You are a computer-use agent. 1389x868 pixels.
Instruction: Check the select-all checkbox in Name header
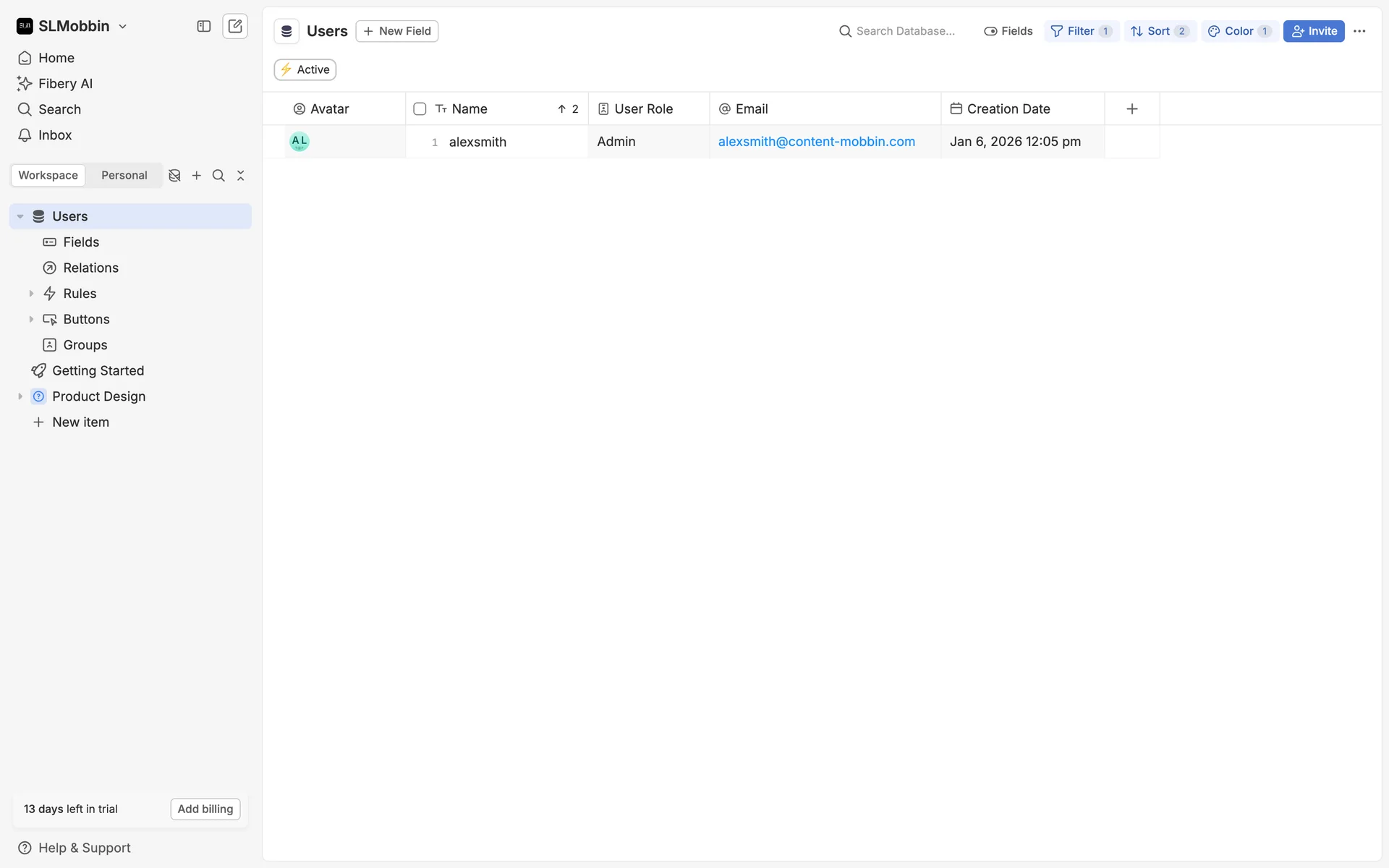(420, 109)
